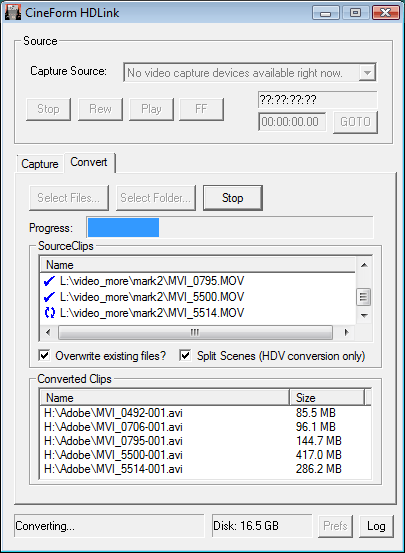
Task: Click the Disk: 16.5 GB status field
Action: 262,526
